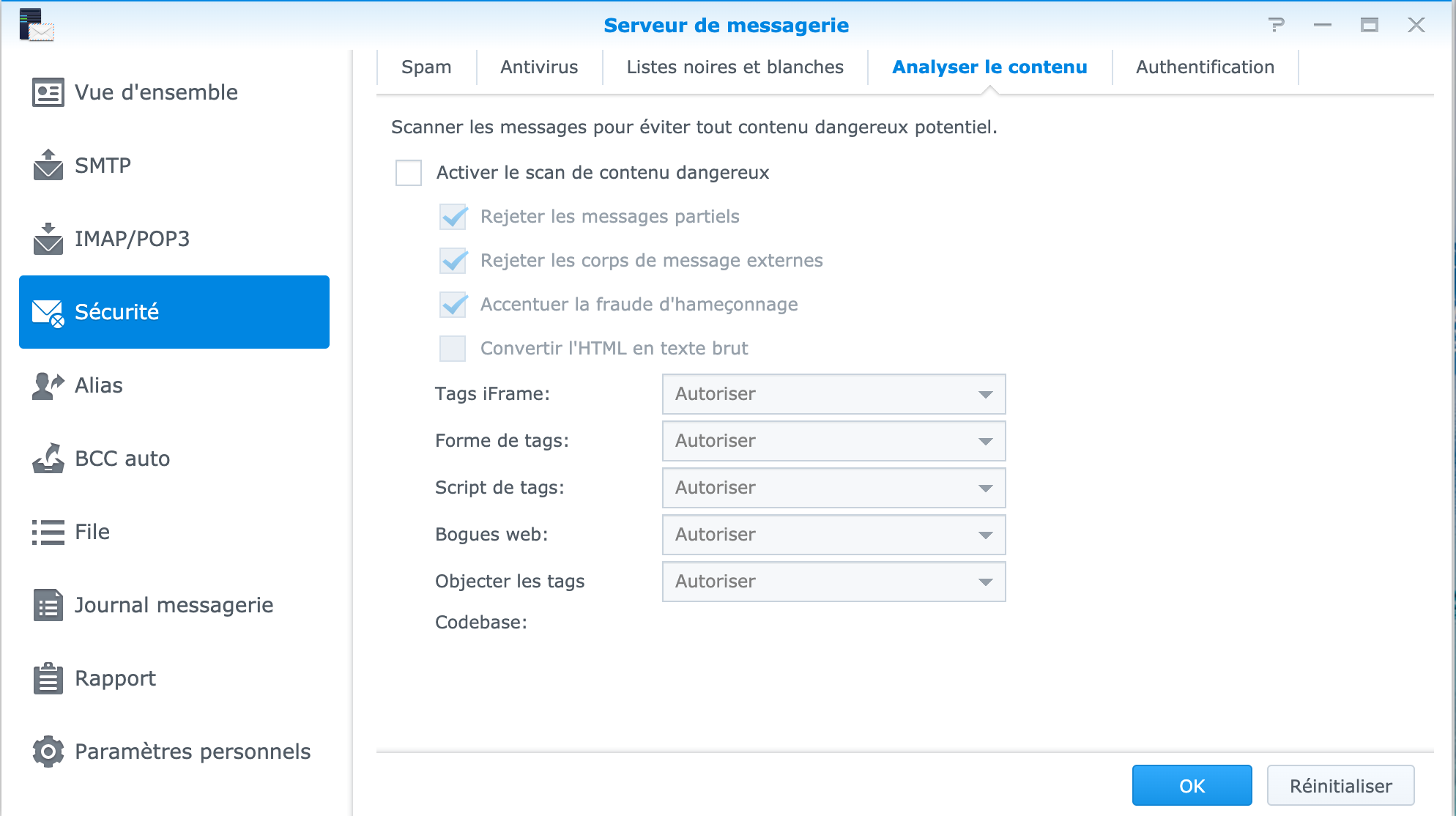
Task: Open Vue d'ensemble overview icon
Action: 48,92
